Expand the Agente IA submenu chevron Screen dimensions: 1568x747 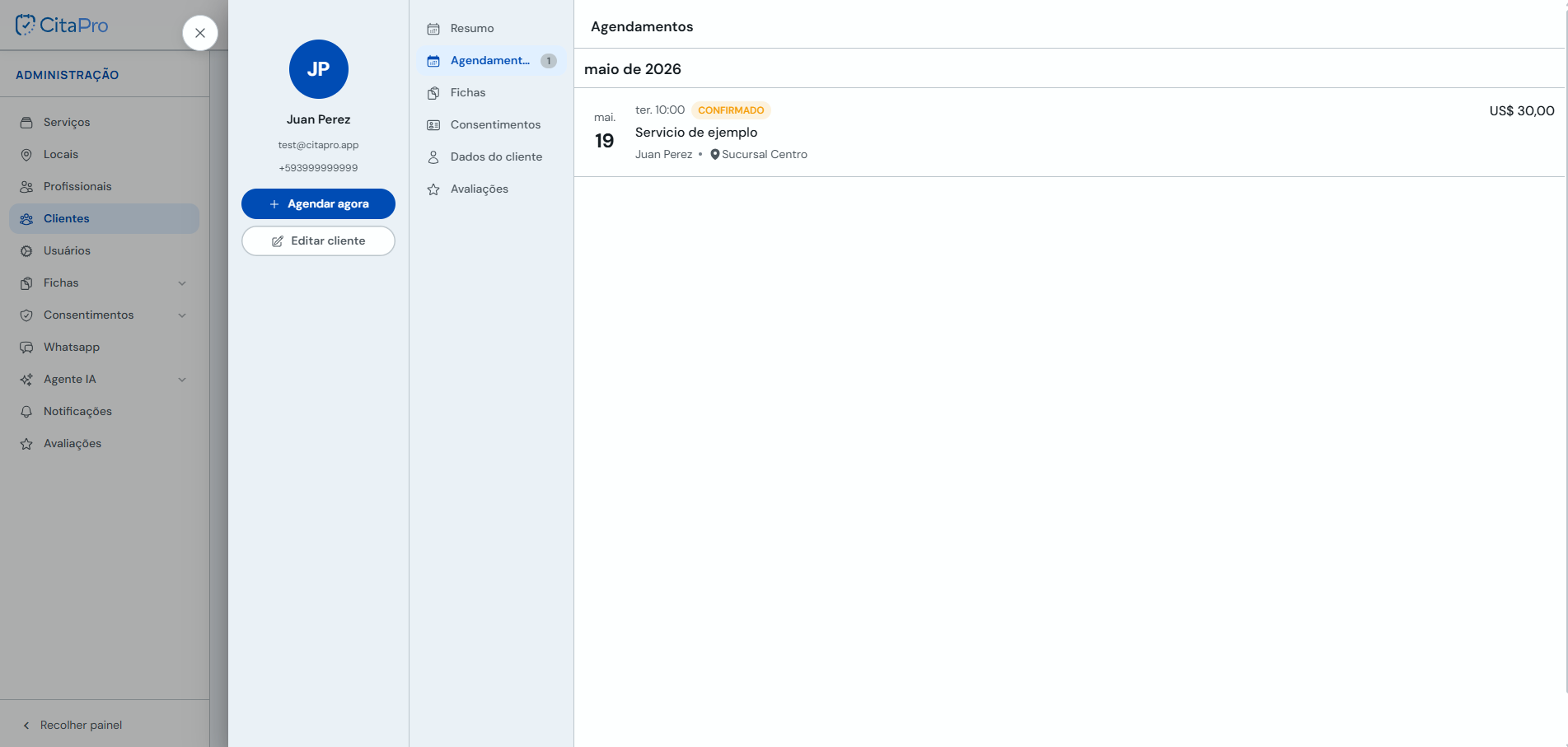pos(182,379)
